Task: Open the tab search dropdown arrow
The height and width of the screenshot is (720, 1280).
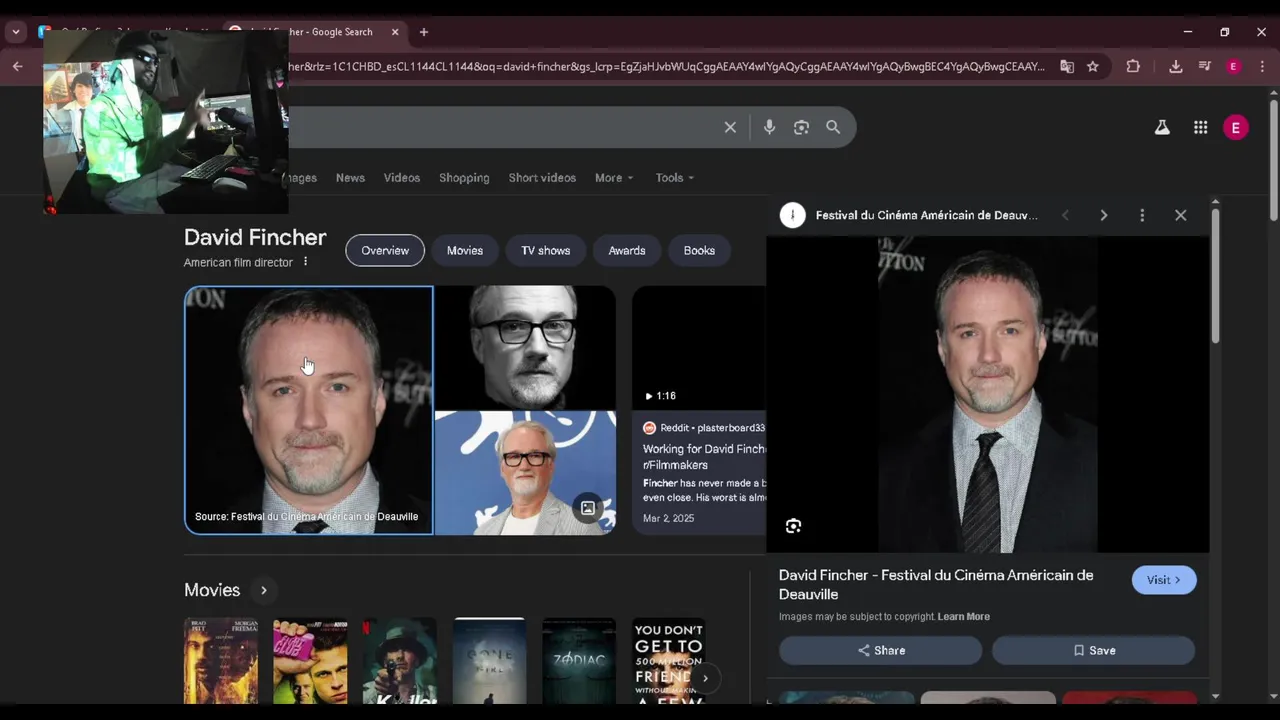Action: (x=16, y=32)
